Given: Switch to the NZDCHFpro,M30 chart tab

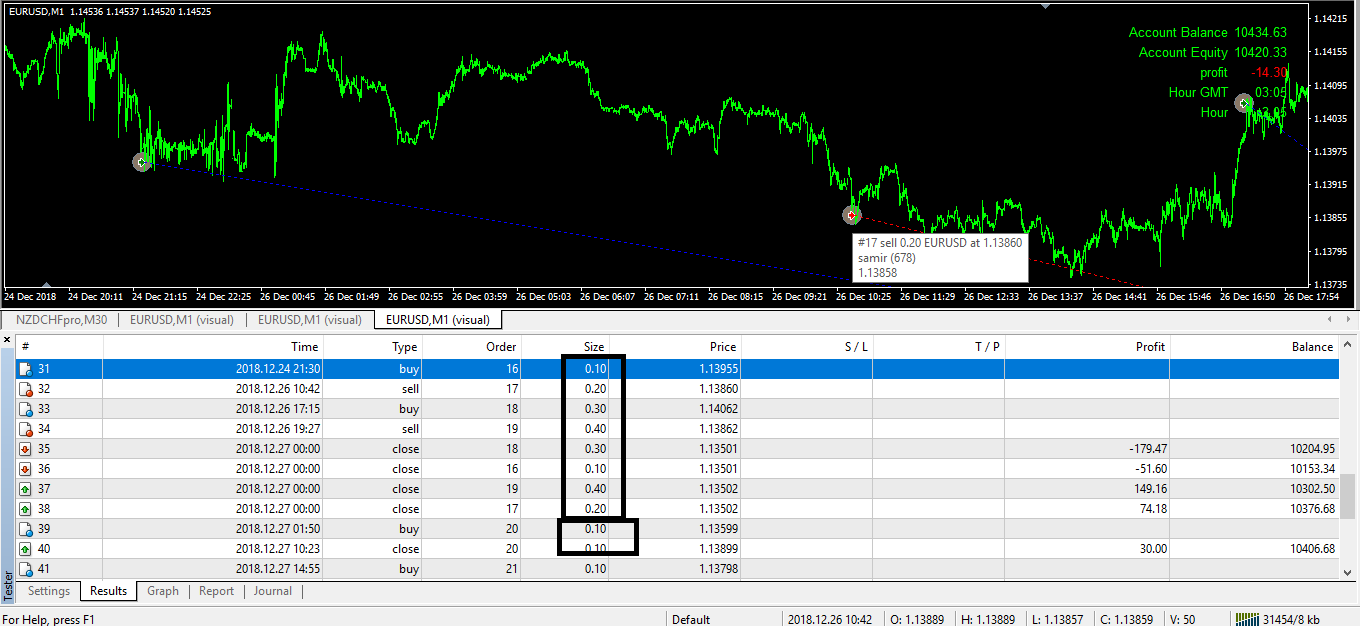Looking at the screenshot, I should (x=61, y=320).
